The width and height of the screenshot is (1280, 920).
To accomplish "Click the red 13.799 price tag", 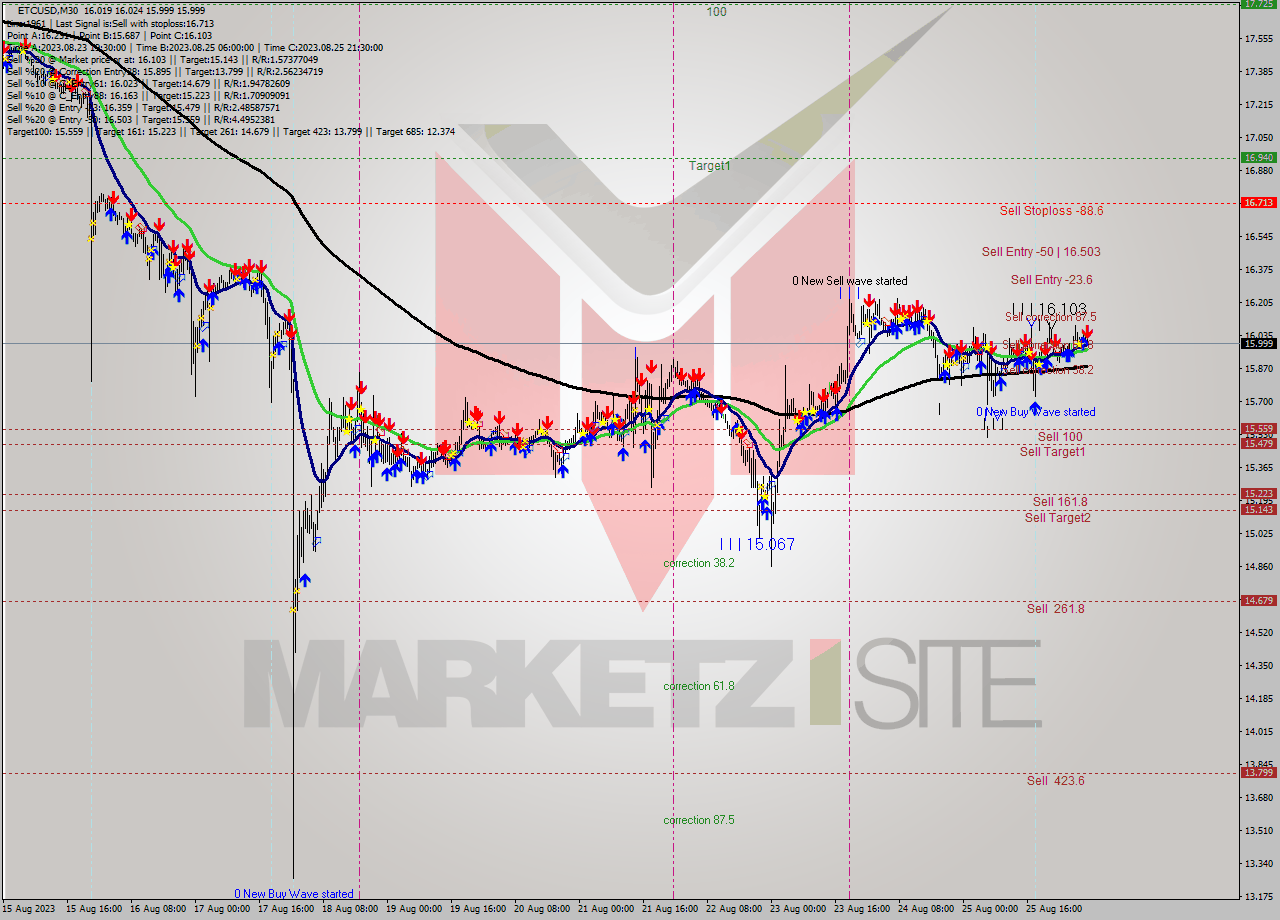I will tap(1258, 772).
